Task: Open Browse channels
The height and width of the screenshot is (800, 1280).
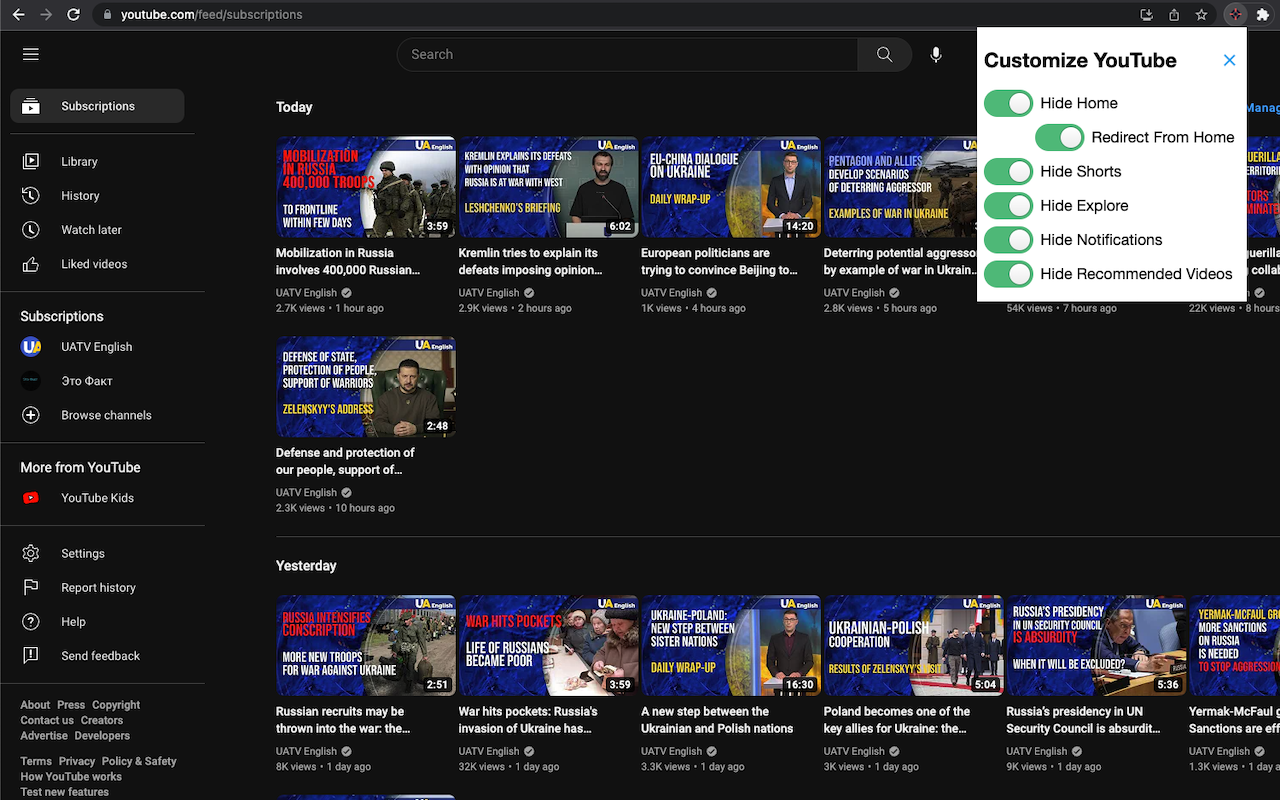Action: tap(106, 414)
